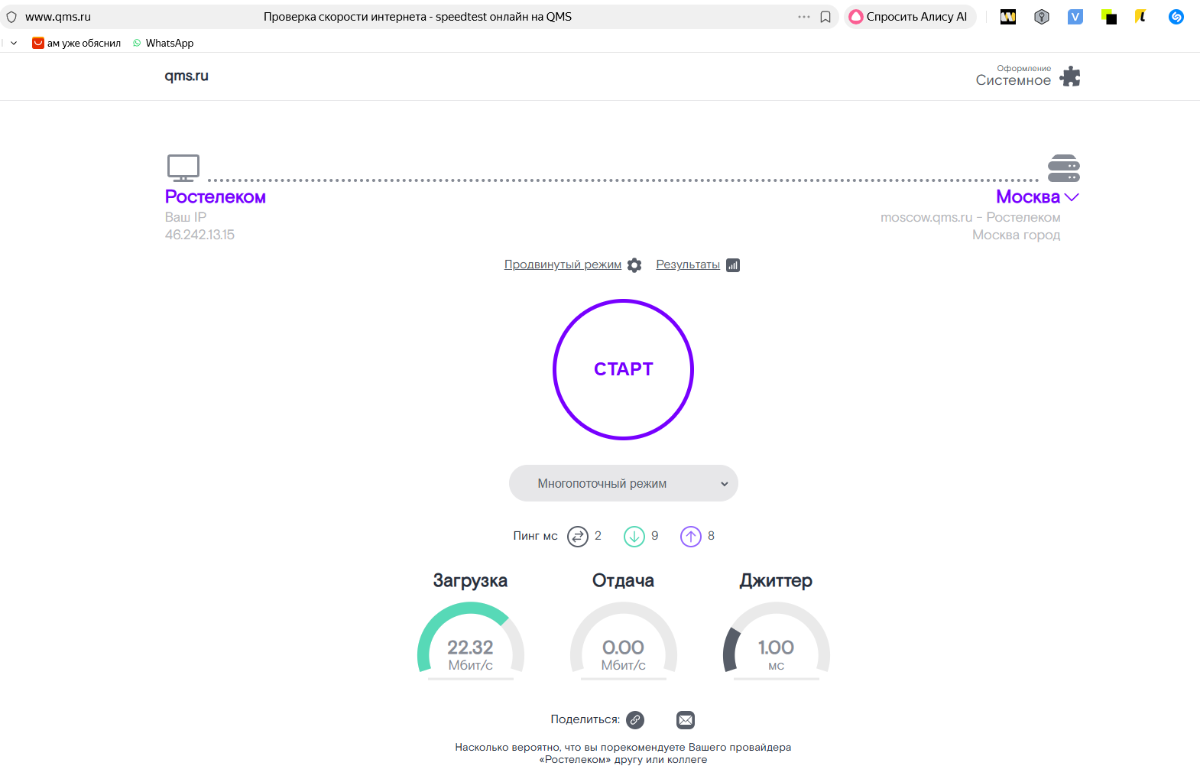Click the Ростелеком recommendation survey question text
This screenshot has height=766, width=1200.
click(623, 753)
